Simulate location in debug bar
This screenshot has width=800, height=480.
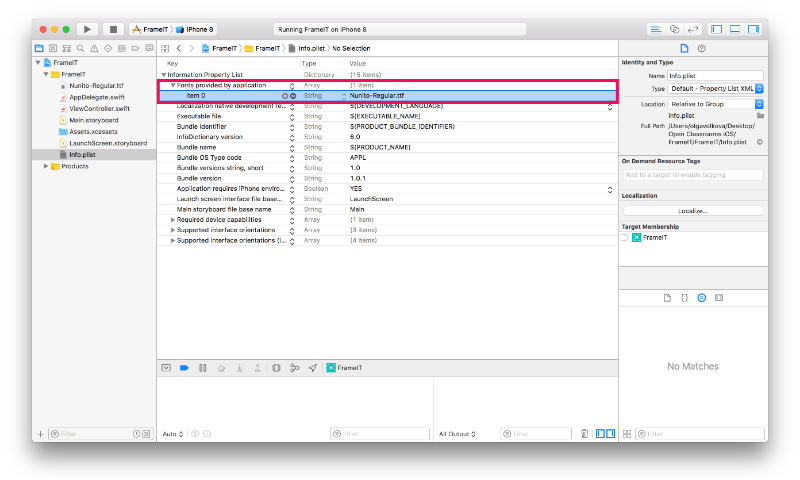[x=313, y=368]
